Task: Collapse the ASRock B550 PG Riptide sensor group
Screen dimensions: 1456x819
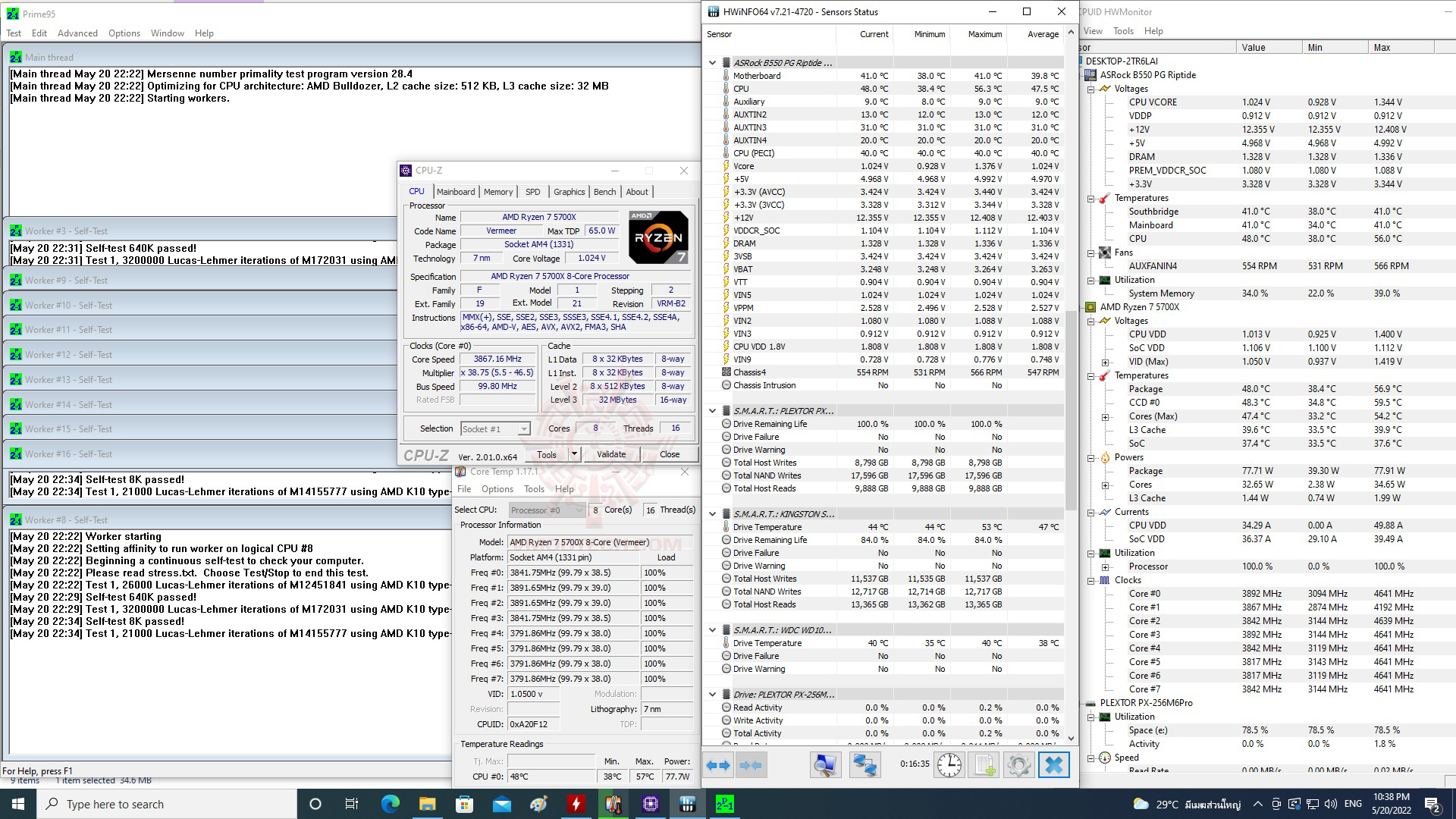Action: (x=712, y=63)
